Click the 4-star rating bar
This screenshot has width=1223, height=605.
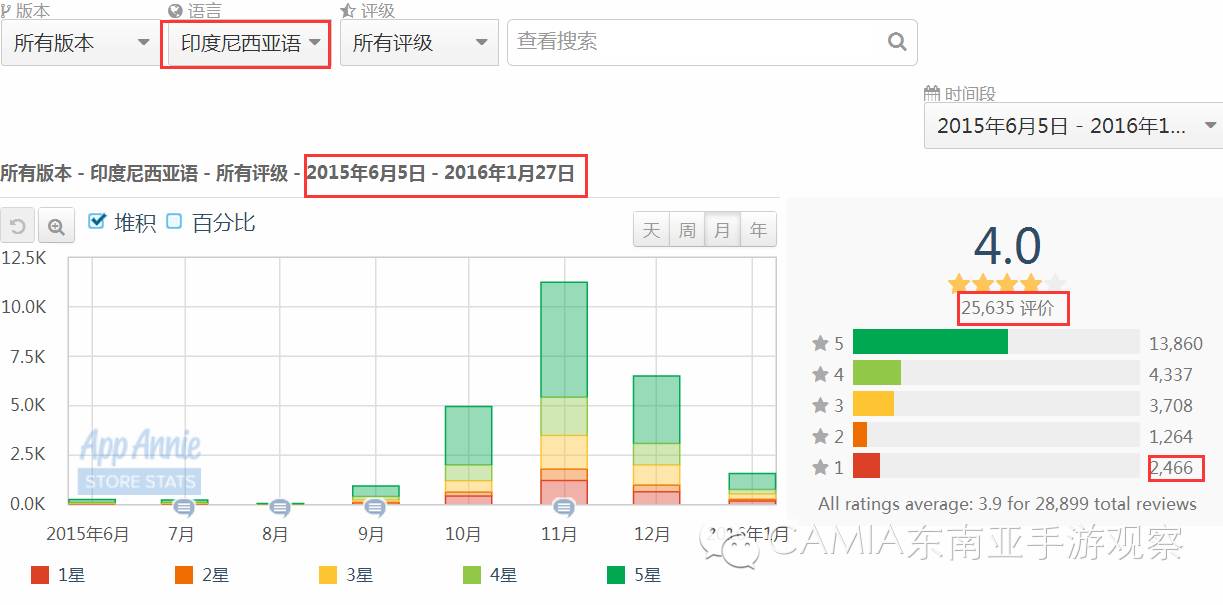pyautogui.click(x=996, y=373)
